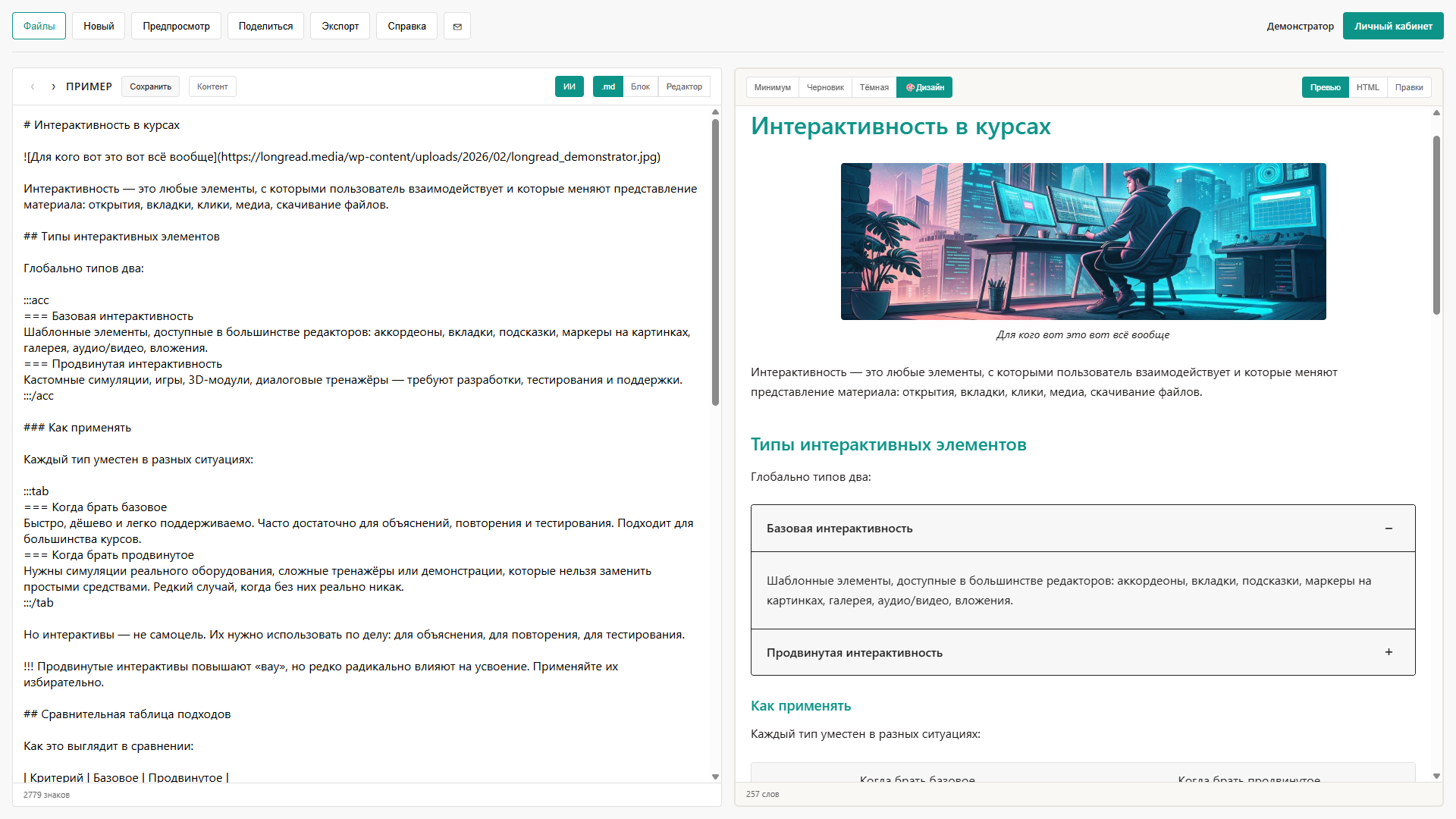Click the back chevron before ПРИМЕР
The width and height of the screenshot is (1456, 819).
pyautogui.click(x=33, y=87)
